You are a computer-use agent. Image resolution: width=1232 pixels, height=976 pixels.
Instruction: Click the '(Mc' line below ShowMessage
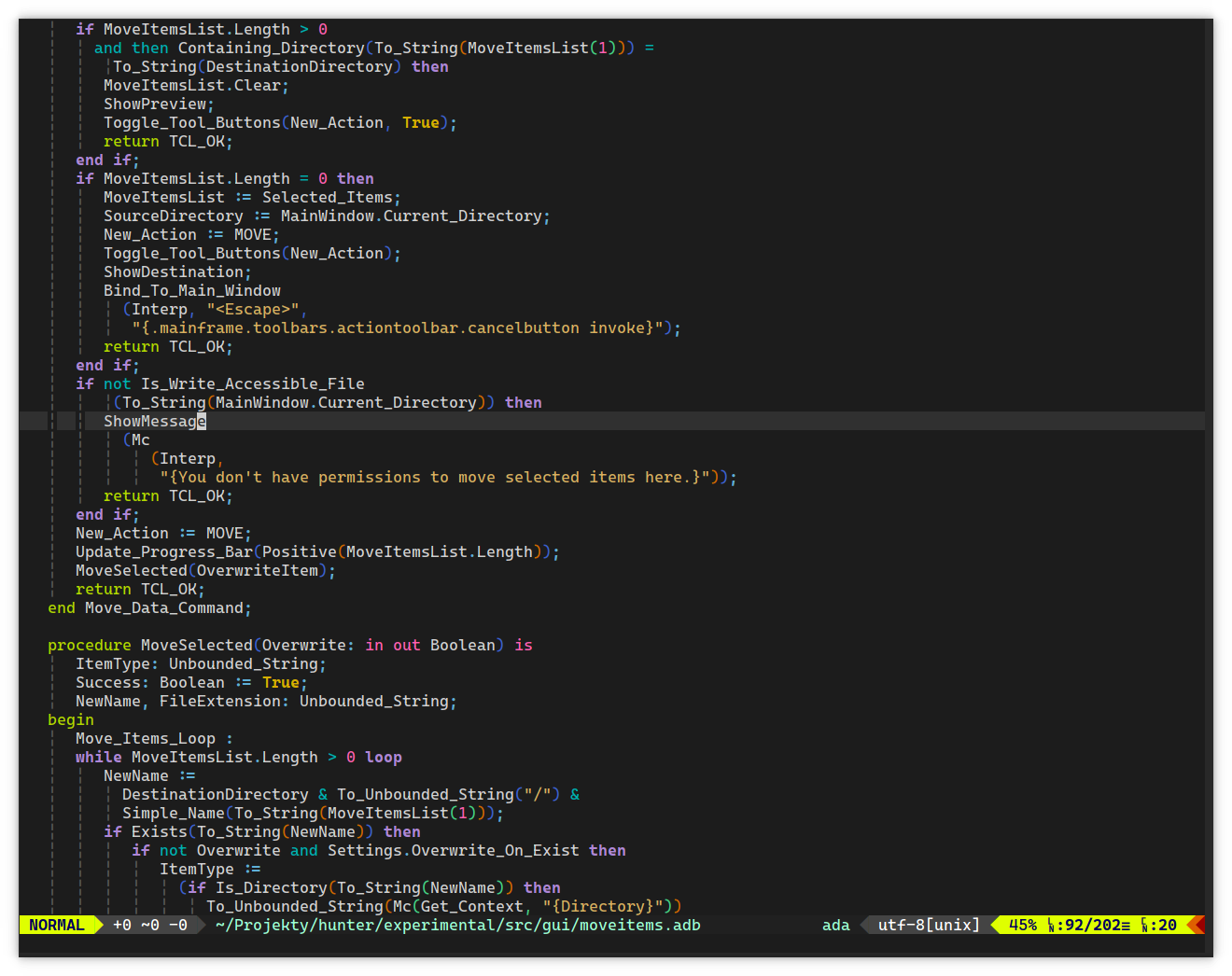136,439
